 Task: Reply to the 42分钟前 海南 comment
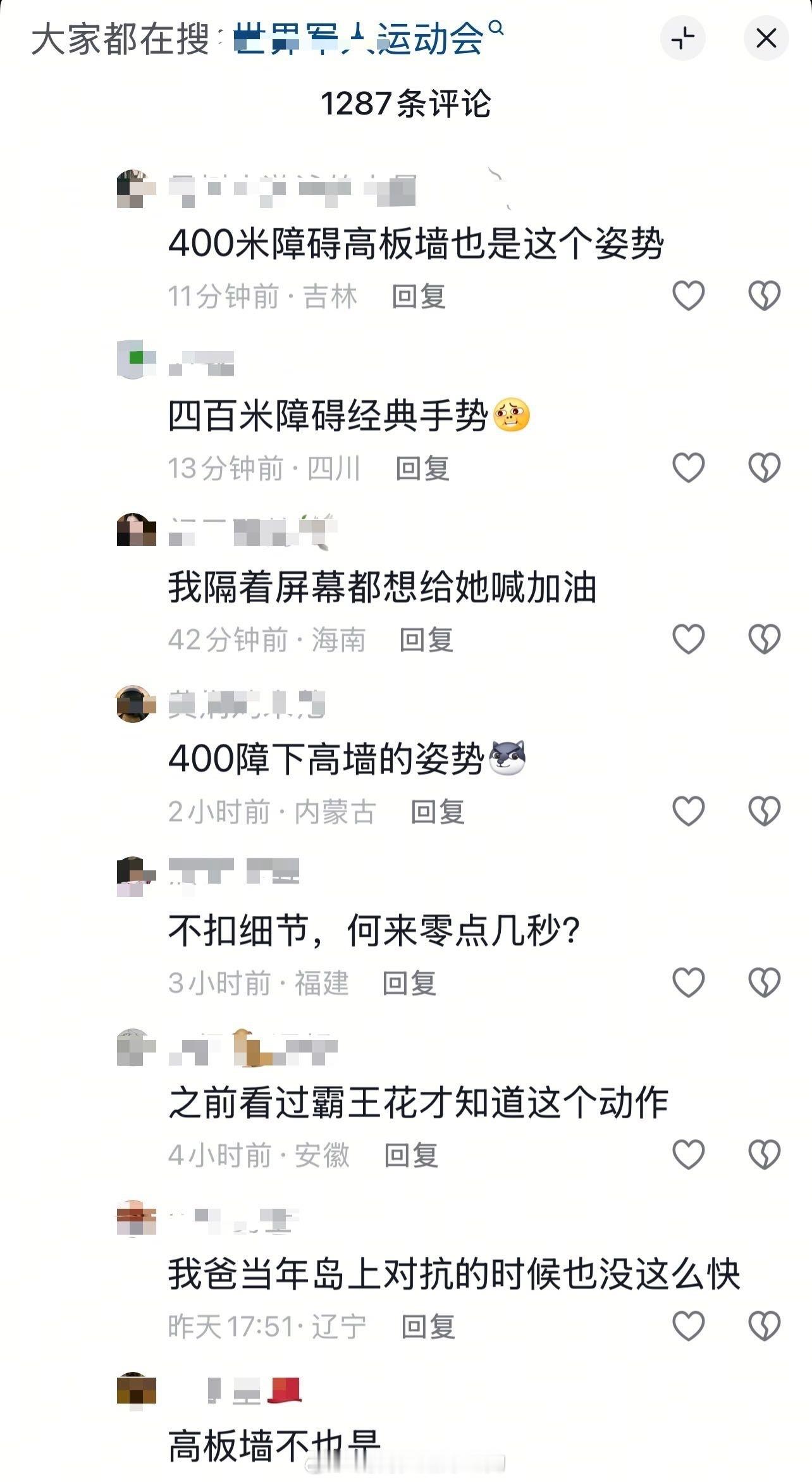[x=426, y=639]
